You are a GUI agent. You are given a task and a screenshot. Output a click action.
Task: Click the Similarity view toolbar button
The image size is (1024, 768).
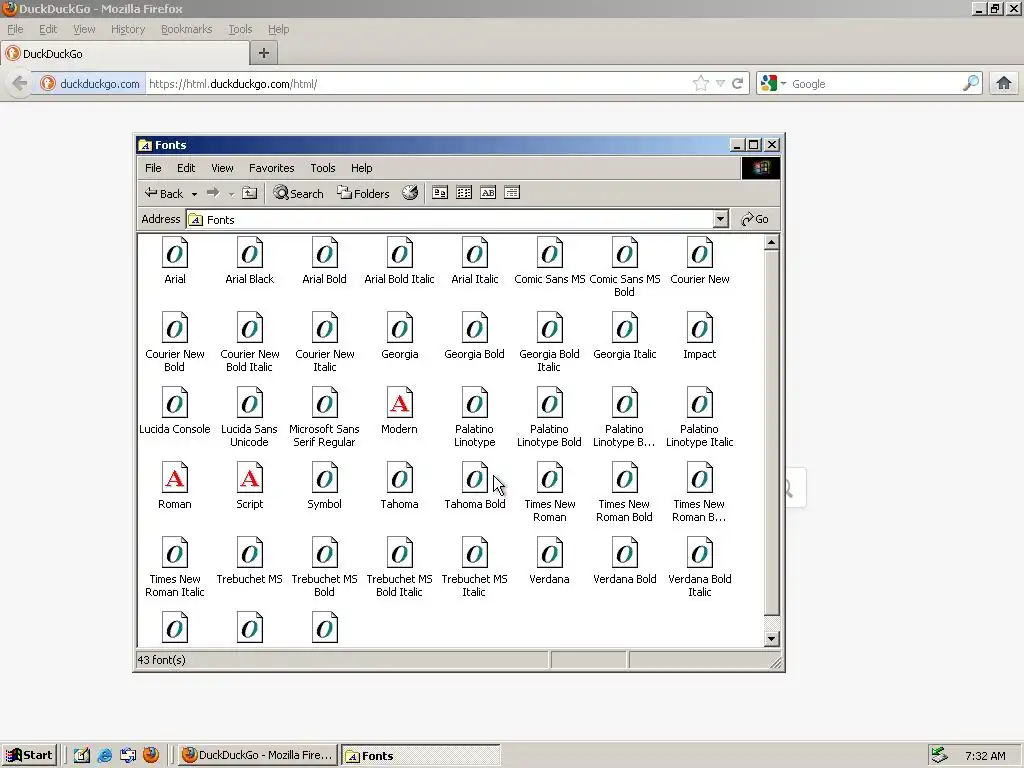(x=488, y=193)
